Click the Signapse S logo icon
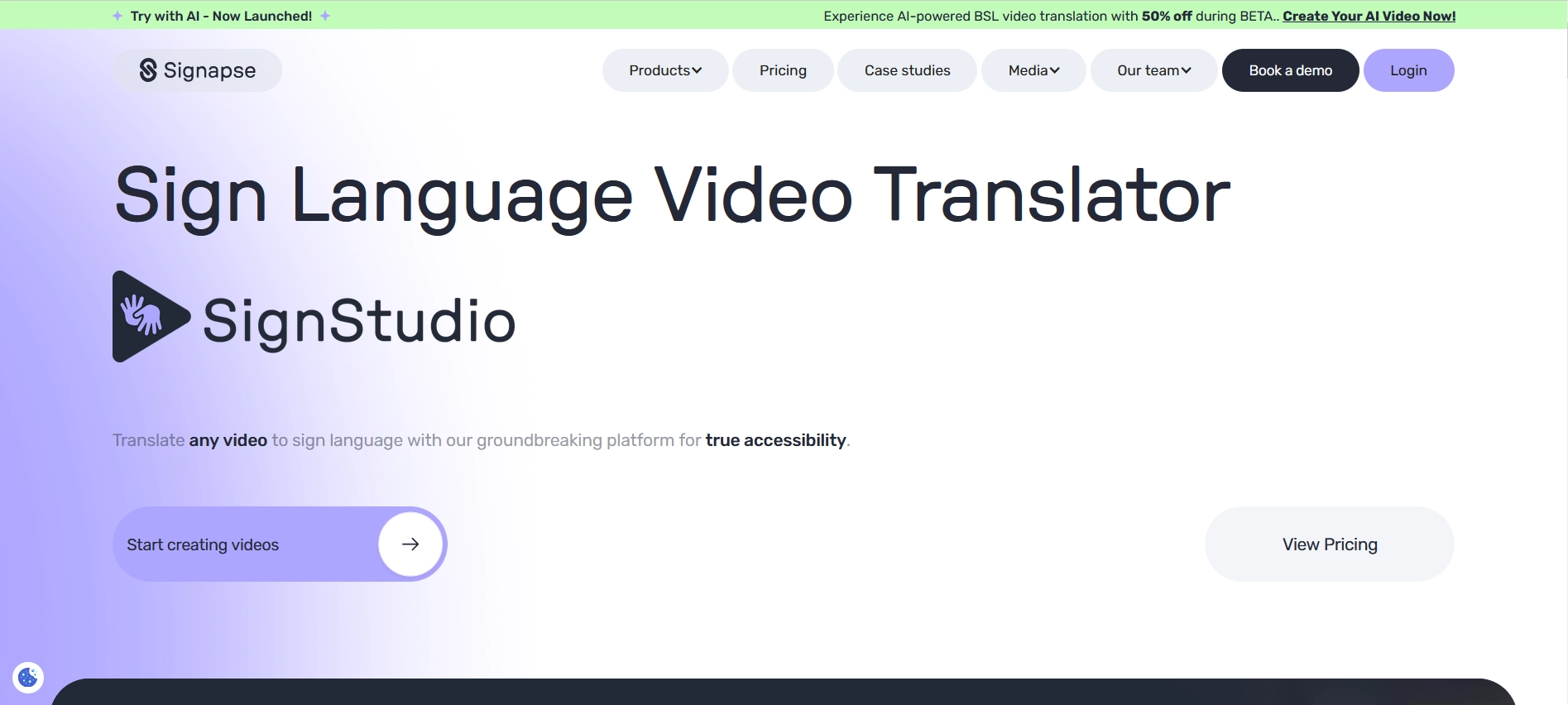 click(147, 70)
